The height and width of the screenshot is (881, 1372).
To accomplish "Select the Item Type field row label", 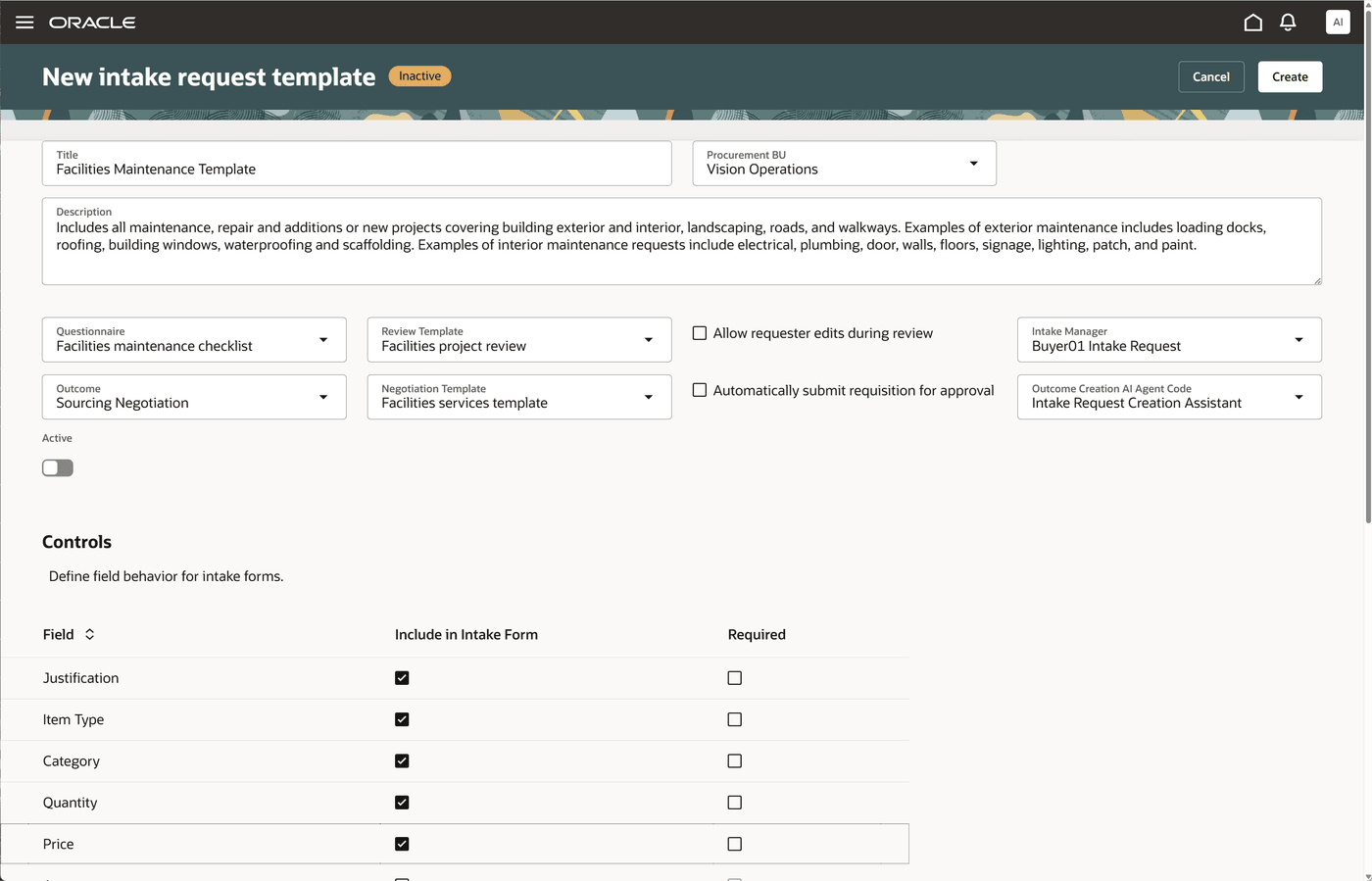I will coord(73,719).
